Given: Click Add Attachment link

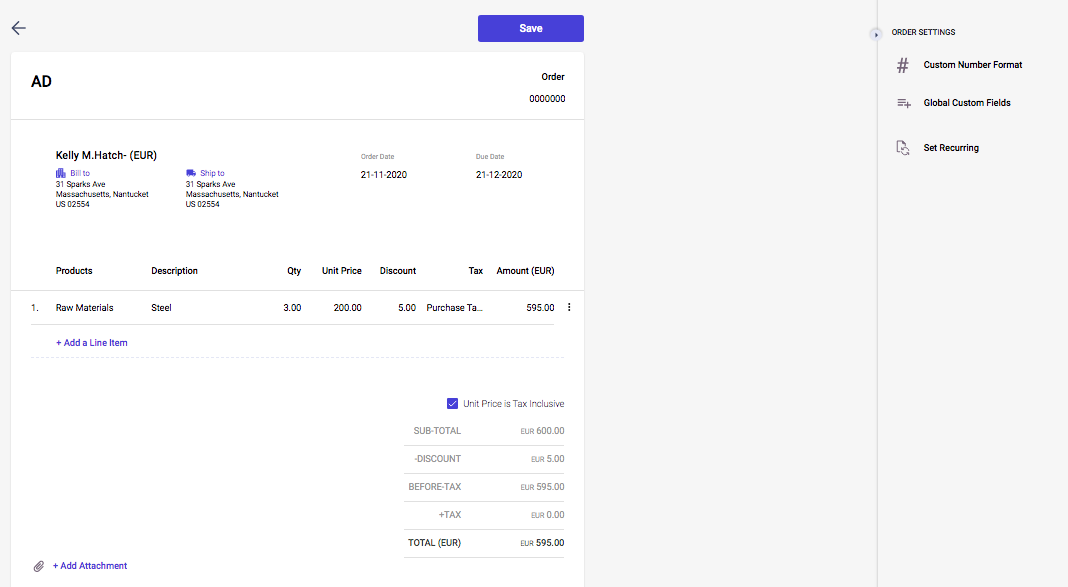Looking at the screenshot, I should pyautogui.click(x=90, y=565).
